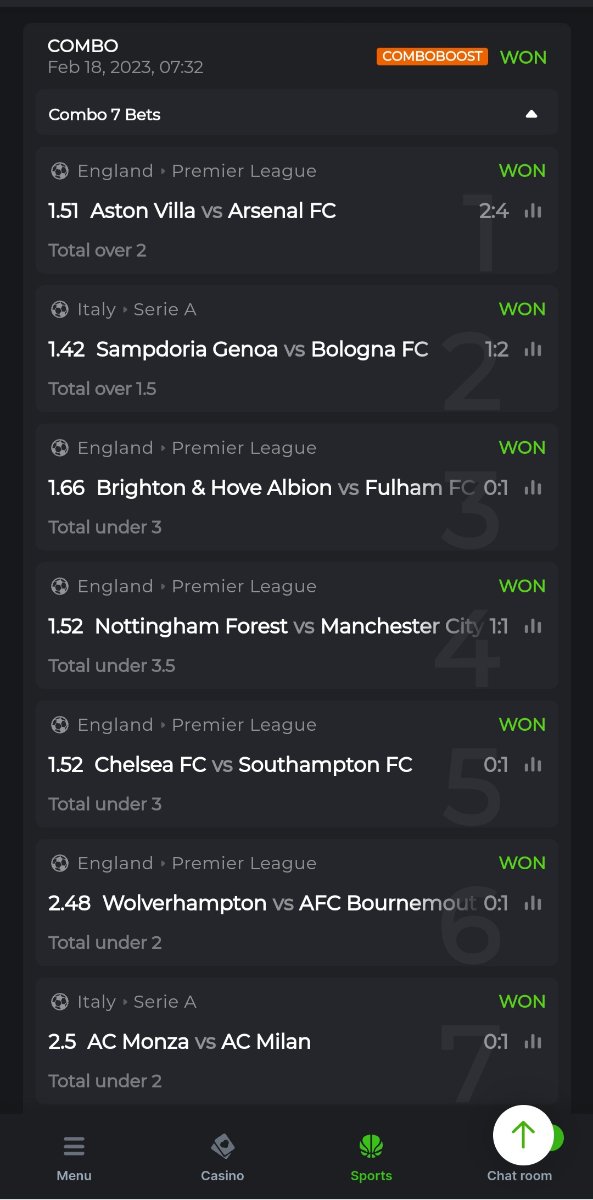Tap the green scroll-to-top arrow button
The image size is (593, 1200).
(x=523, y=1135)
